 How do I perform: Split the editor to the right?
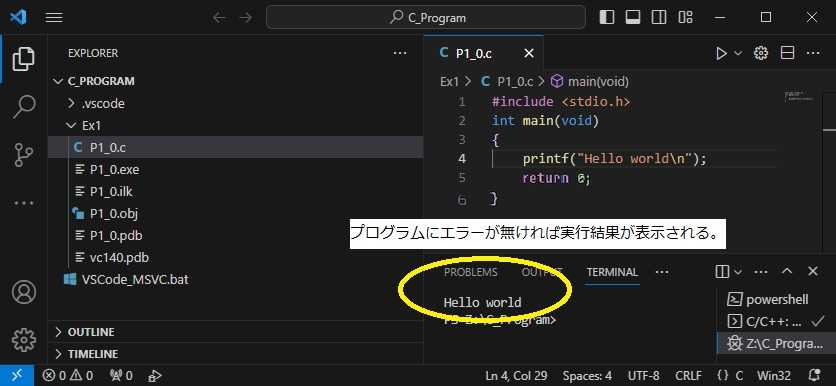[787, 53]
